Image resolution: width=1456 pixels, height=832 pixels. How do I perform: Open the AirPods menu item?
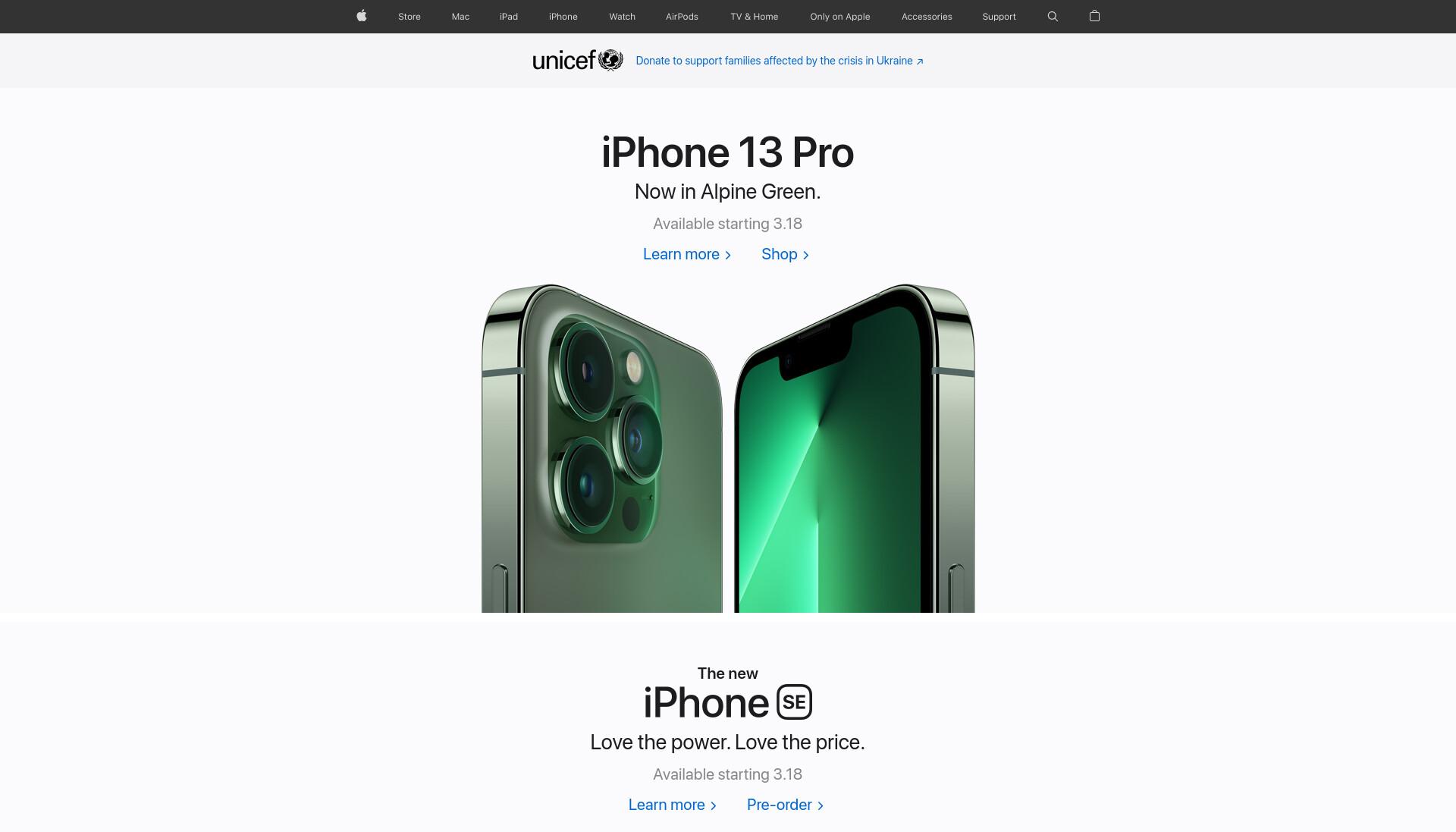tap(682, 17)
